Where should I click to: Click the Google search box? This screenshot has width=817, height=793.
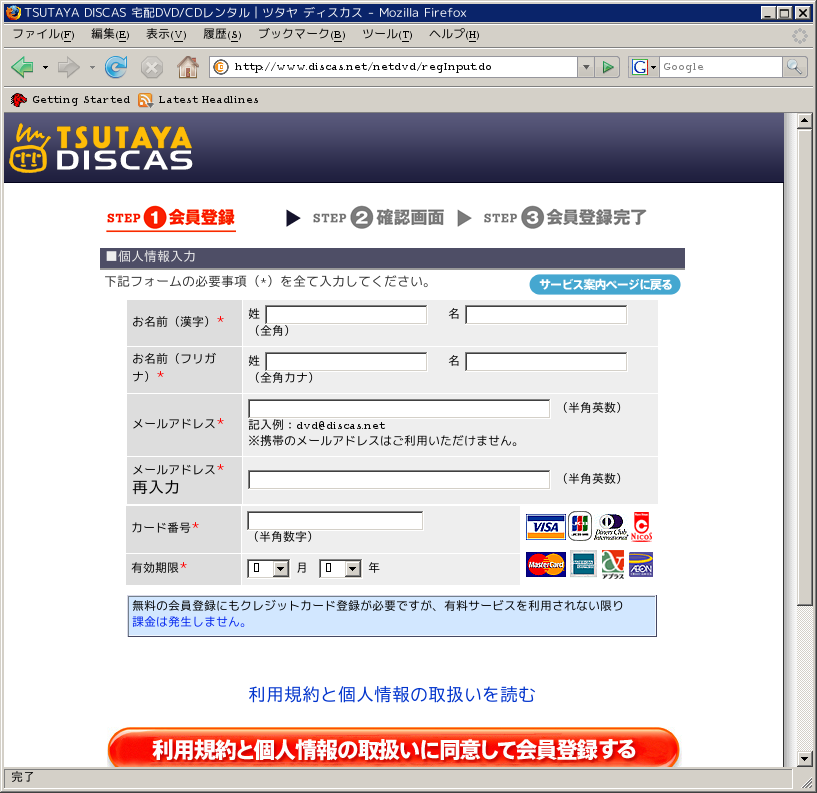[x=720, y=67]
